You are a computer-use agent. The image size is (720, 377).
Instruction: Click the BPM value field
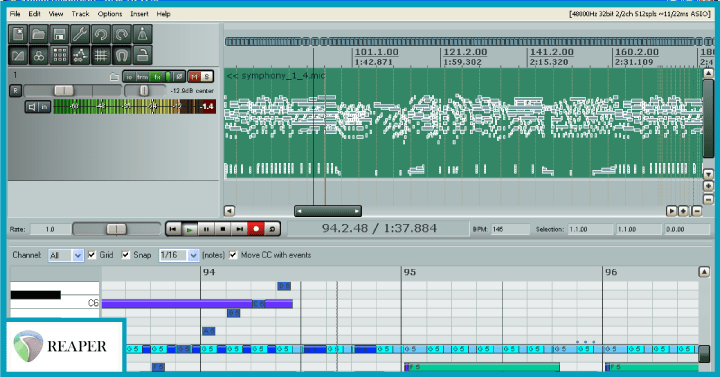coord(510,229)
